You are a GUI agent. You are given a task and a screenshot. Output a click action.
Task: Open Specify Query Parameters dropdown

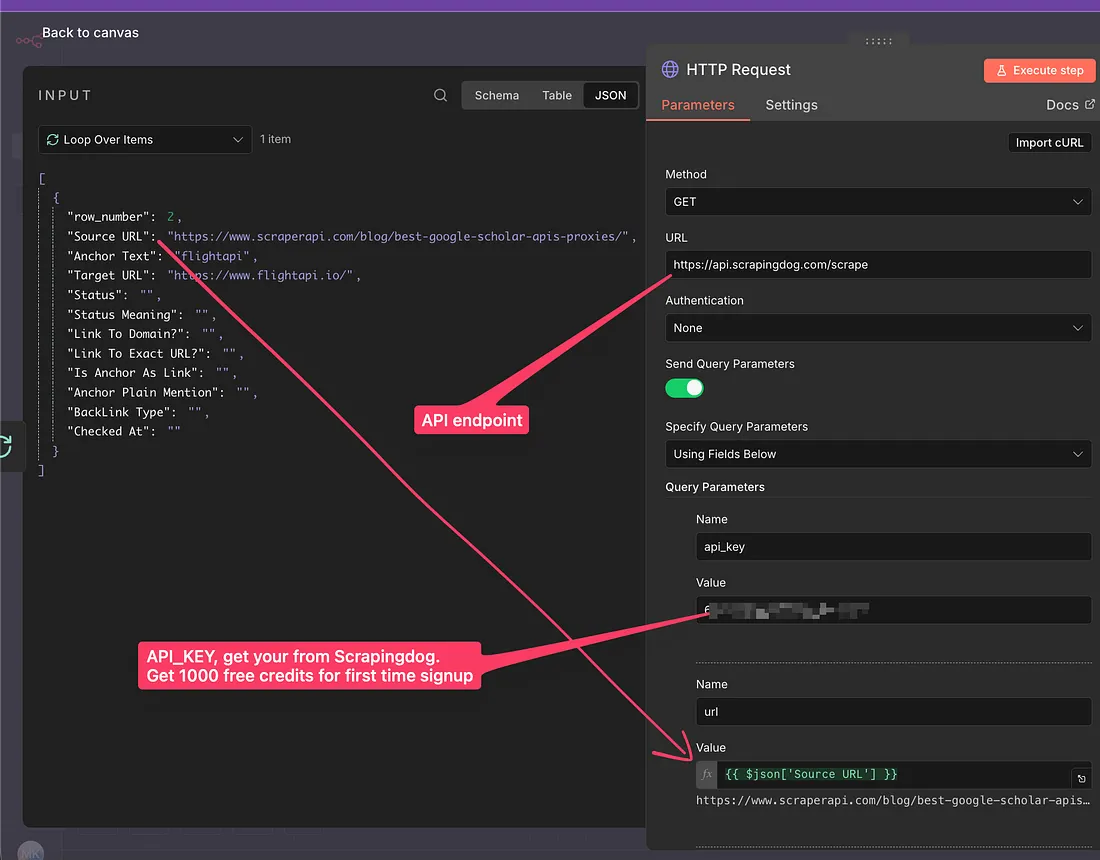[877, 454]
